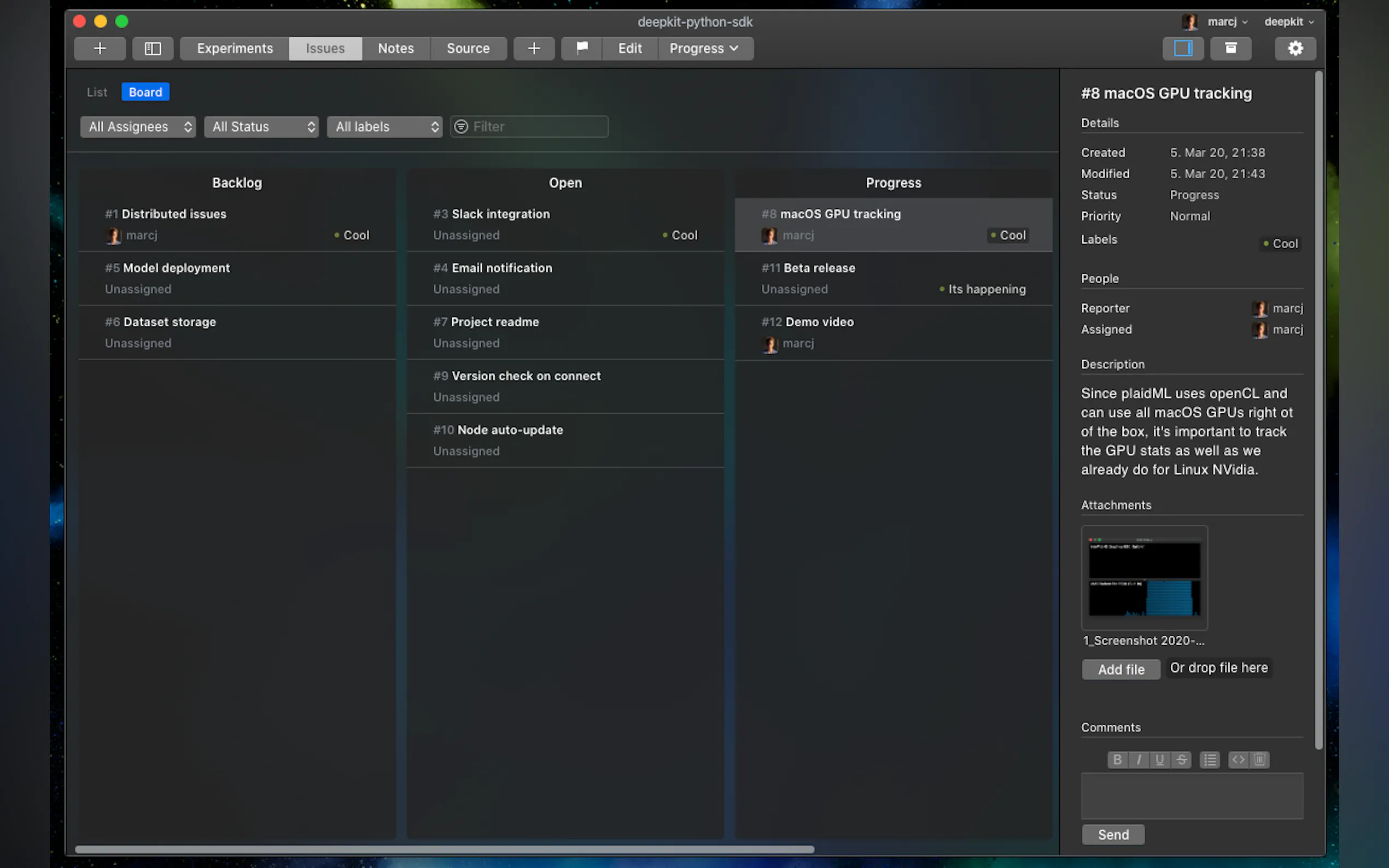Expand the Progress status dropdown
Viewport: 1389px width, 868px height.
click(x=704, y=48)
